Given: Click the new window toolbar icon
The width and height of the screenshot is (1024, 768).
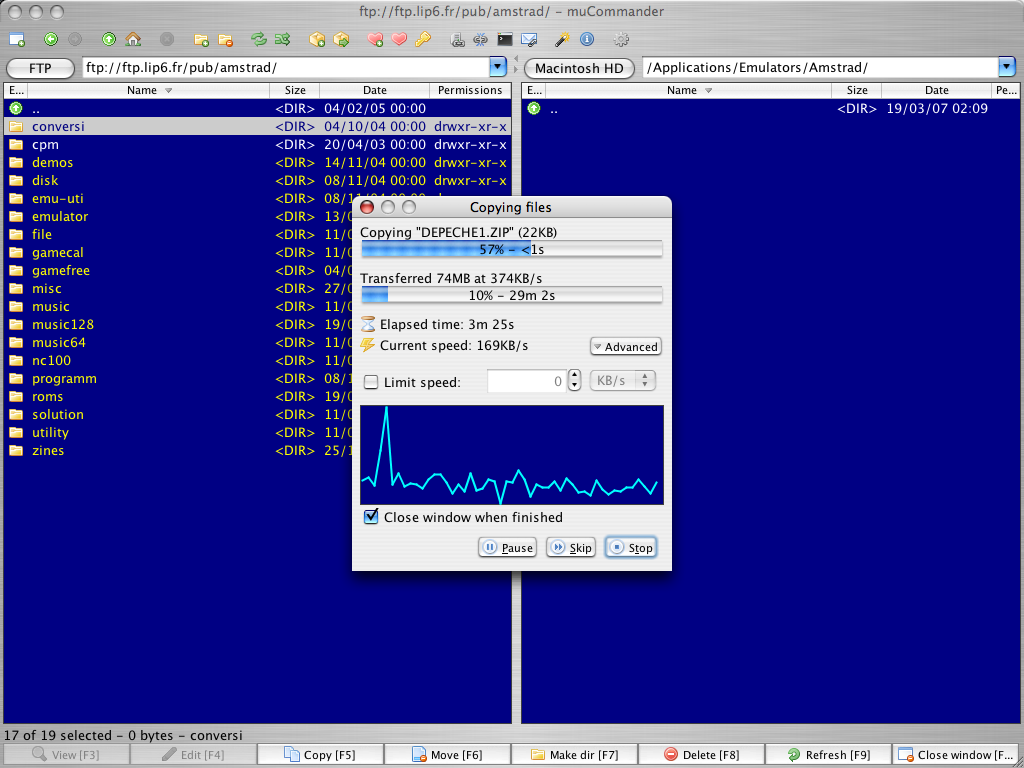Looking at the screenshot, I should click(x=17, y=40).
